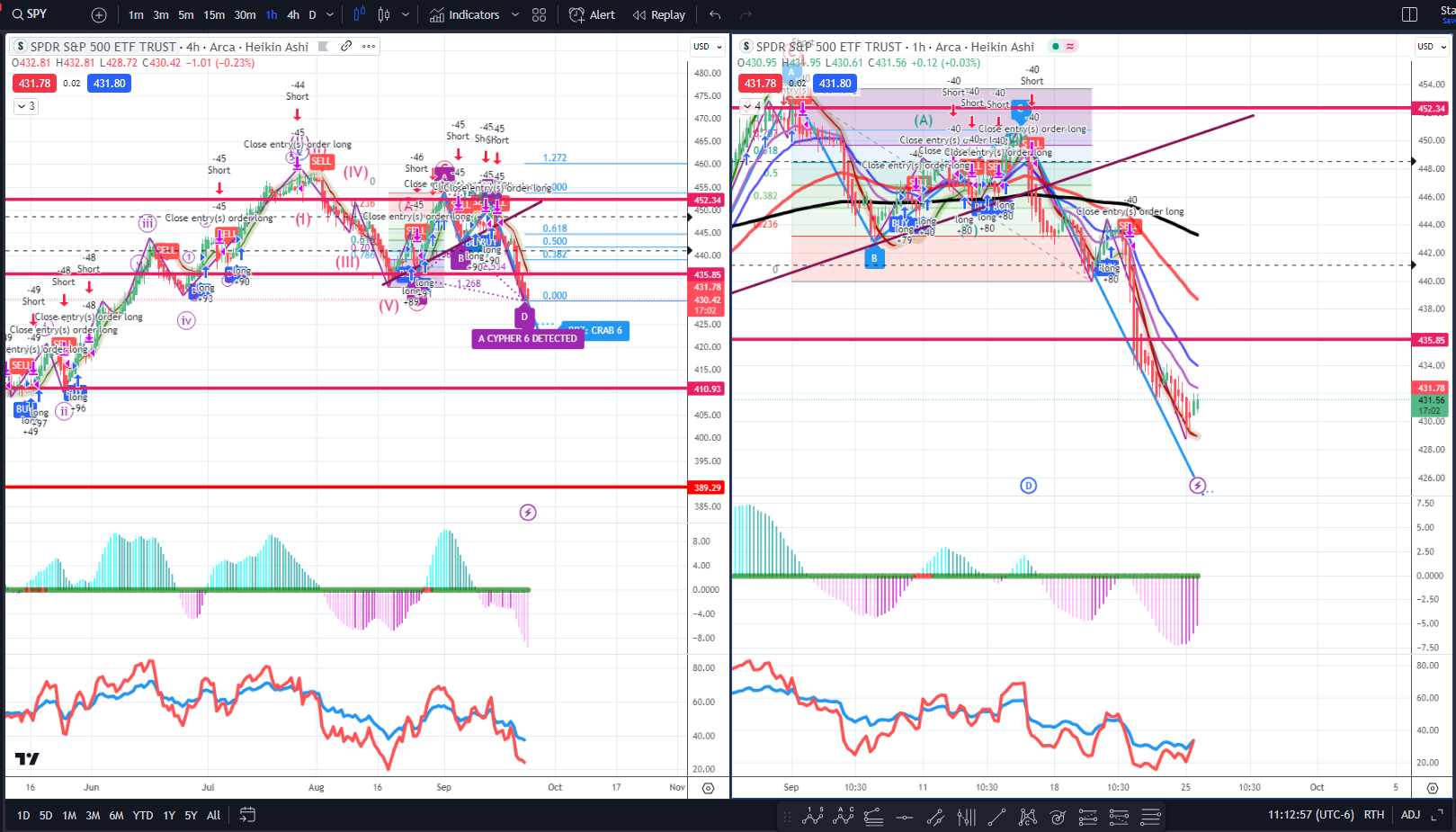
Task: Click the 11:12:57 (UTC-6) timezone clock
Action: point(1310,815)
